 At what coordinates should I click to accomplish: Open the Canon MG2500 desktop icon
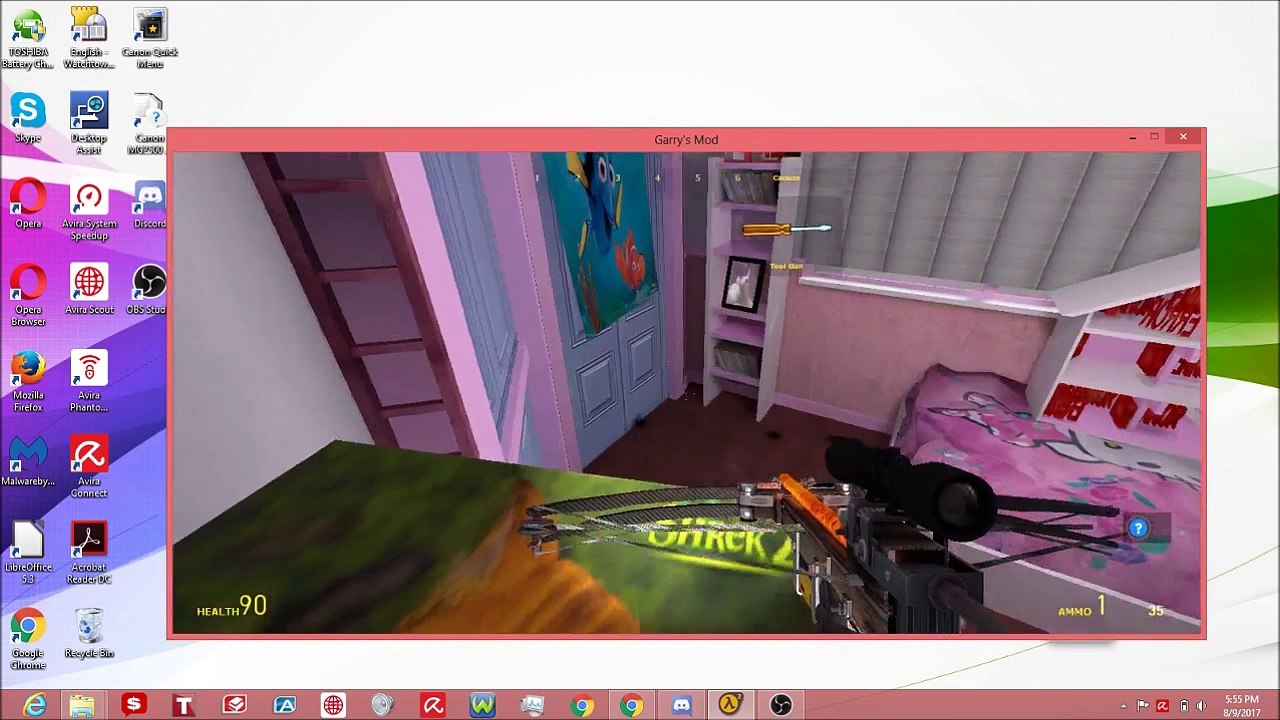point(148,124)
